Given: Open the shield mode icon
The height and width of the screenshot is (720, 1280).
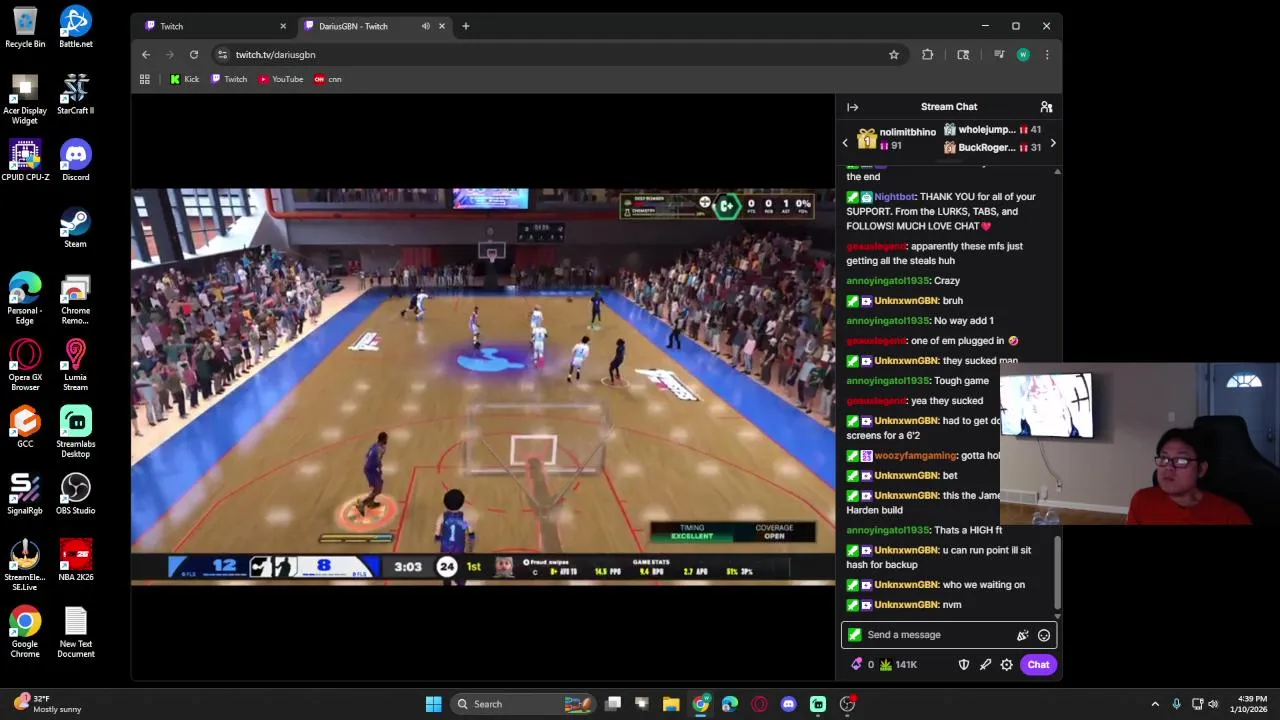Looking at the screenshot, I should (964, 665).
